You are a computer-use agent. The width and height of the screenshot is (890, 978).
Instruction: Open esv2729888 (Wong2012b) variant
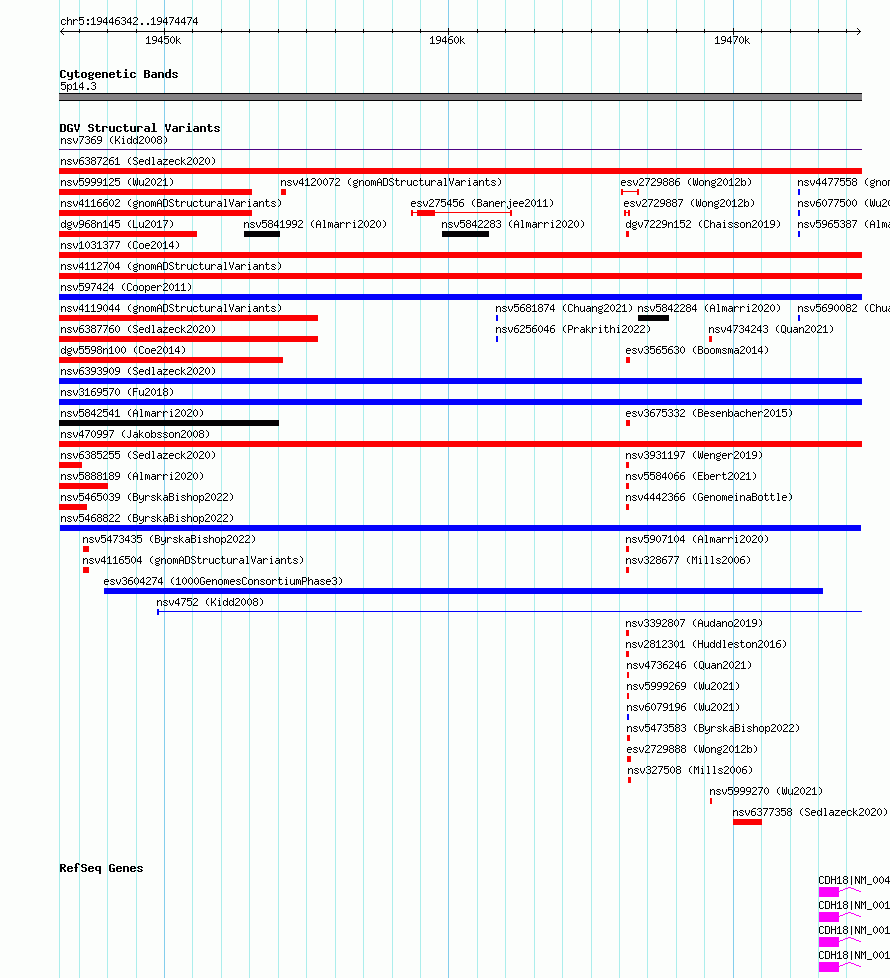(x=692, y=750)
